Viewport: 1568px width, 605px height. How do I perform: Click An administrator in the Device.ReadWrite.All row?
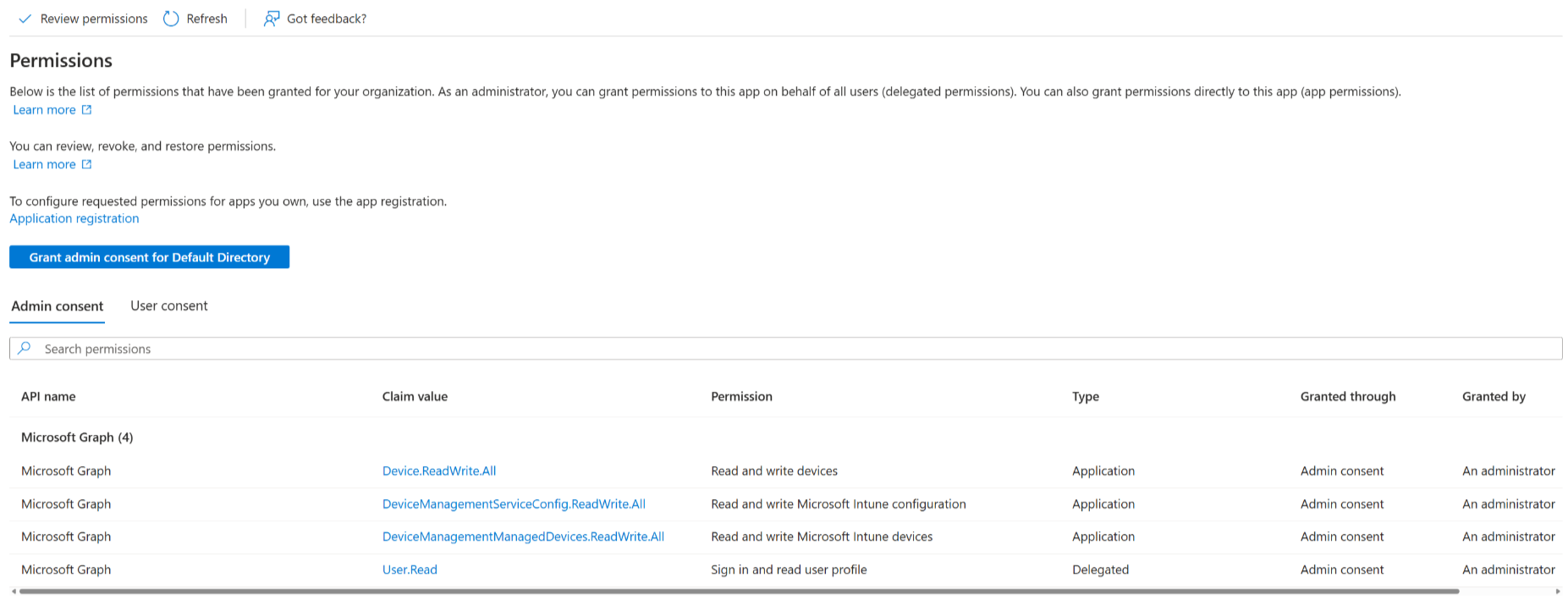1509,471
